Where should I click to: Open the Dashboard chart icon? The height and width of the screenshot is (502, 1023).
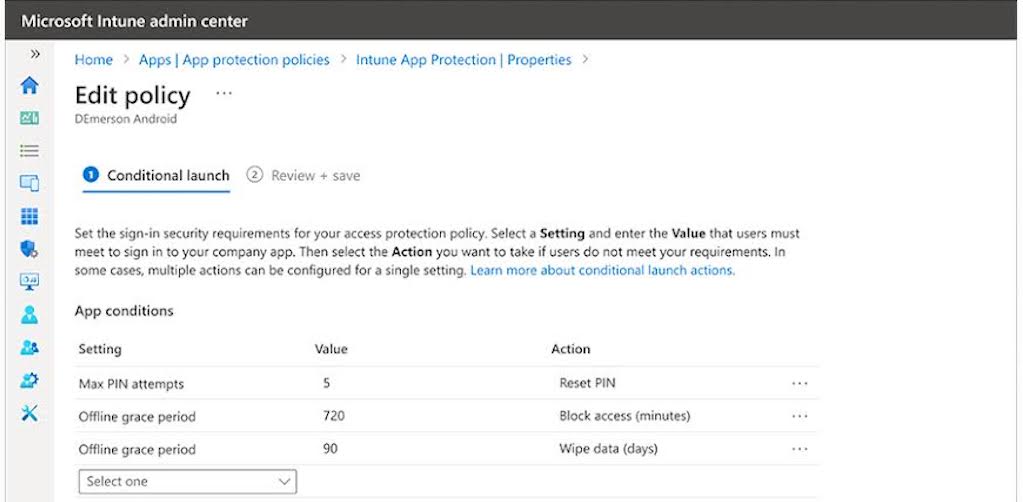click(29, 118)
